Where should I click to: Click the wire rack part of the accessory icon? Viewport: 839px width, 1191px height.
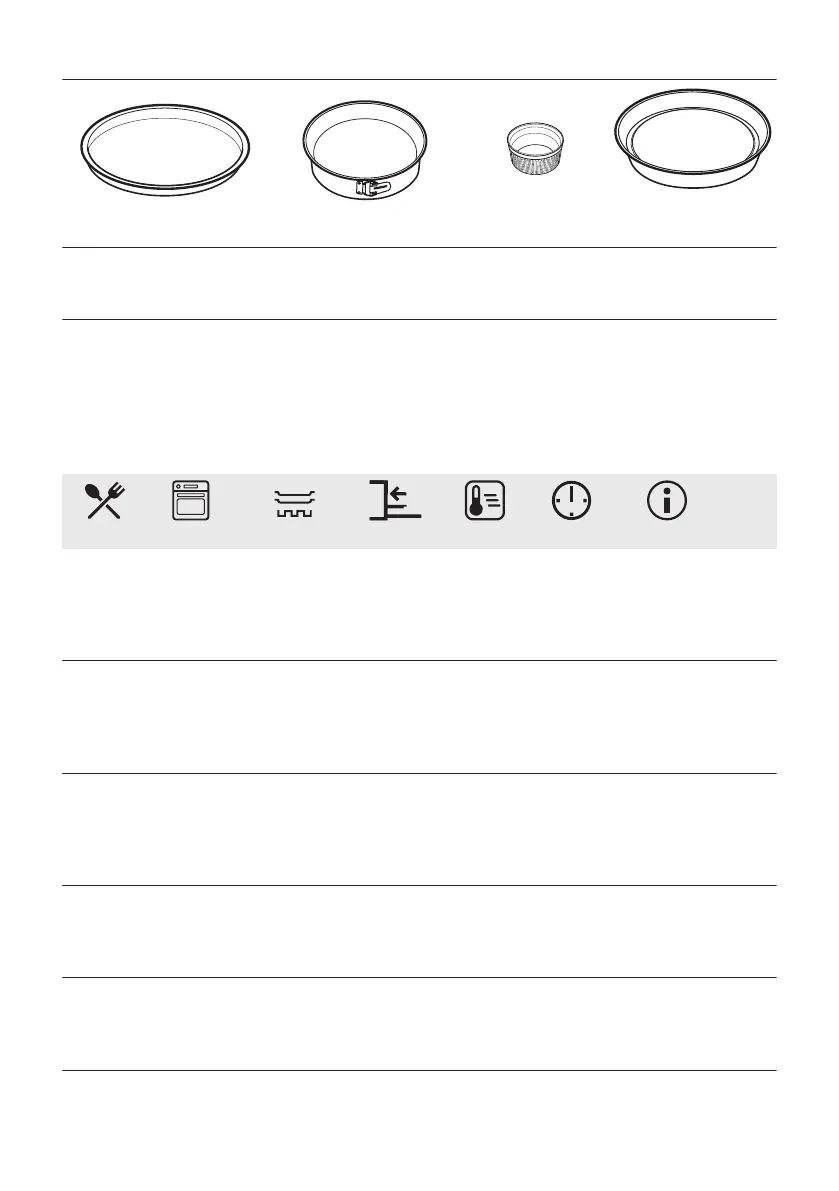(x=294, y=513)
